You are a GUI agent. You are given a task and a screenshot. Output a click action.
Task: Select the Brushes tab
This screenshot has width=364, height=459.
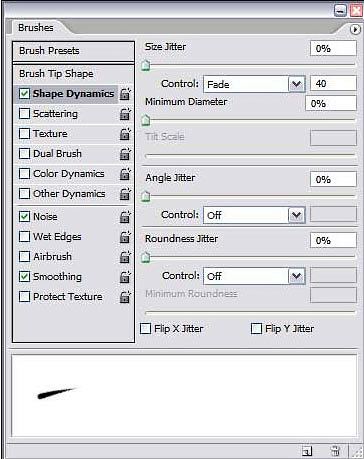click(x=36, y=27)
